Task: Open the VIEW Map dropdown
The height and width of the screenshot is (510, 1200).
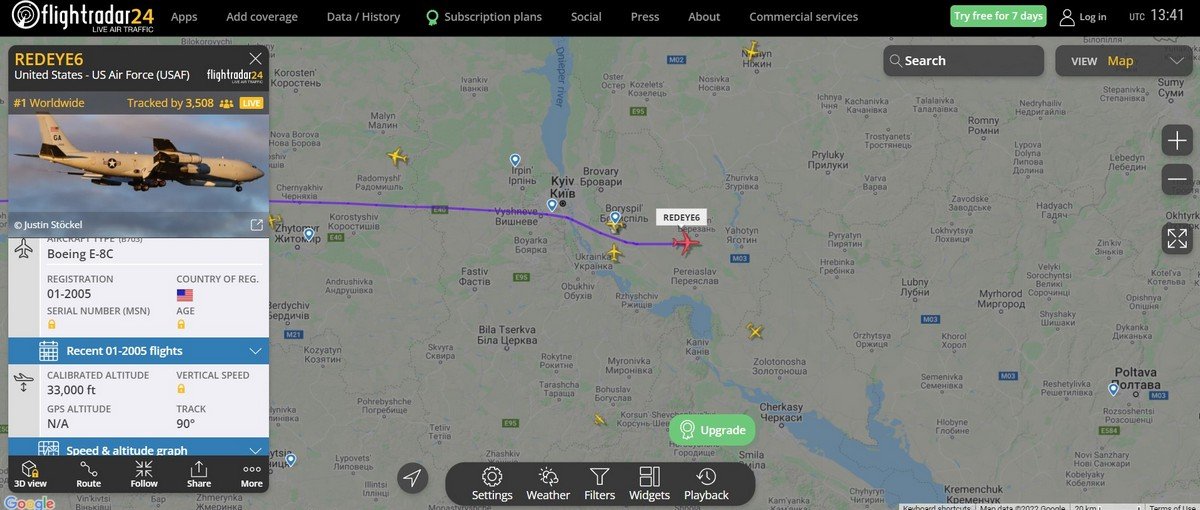Action: [x=1126, y=61]
